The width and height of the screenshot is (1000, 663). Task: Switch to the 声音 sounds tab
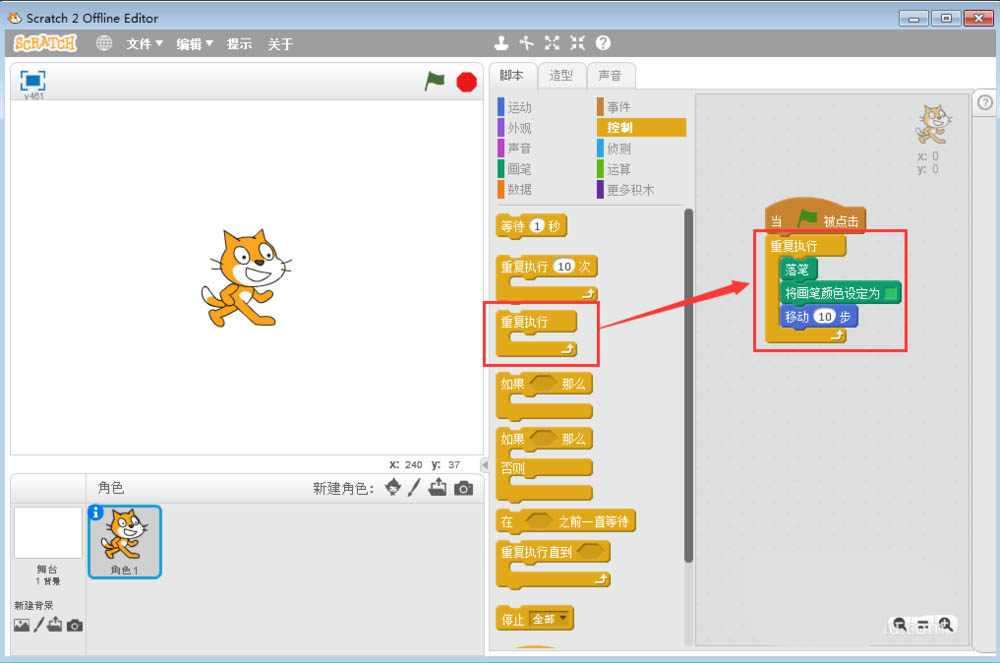[610, 76]
